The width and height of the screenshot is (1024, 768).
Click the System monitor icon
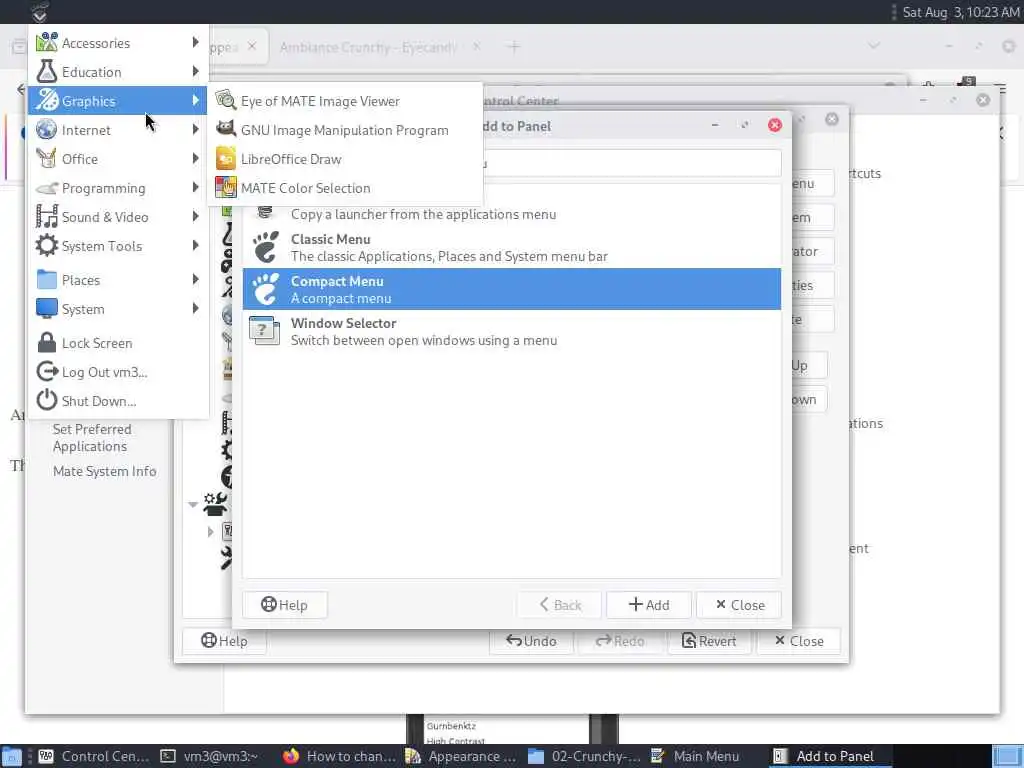click(46, 308)
